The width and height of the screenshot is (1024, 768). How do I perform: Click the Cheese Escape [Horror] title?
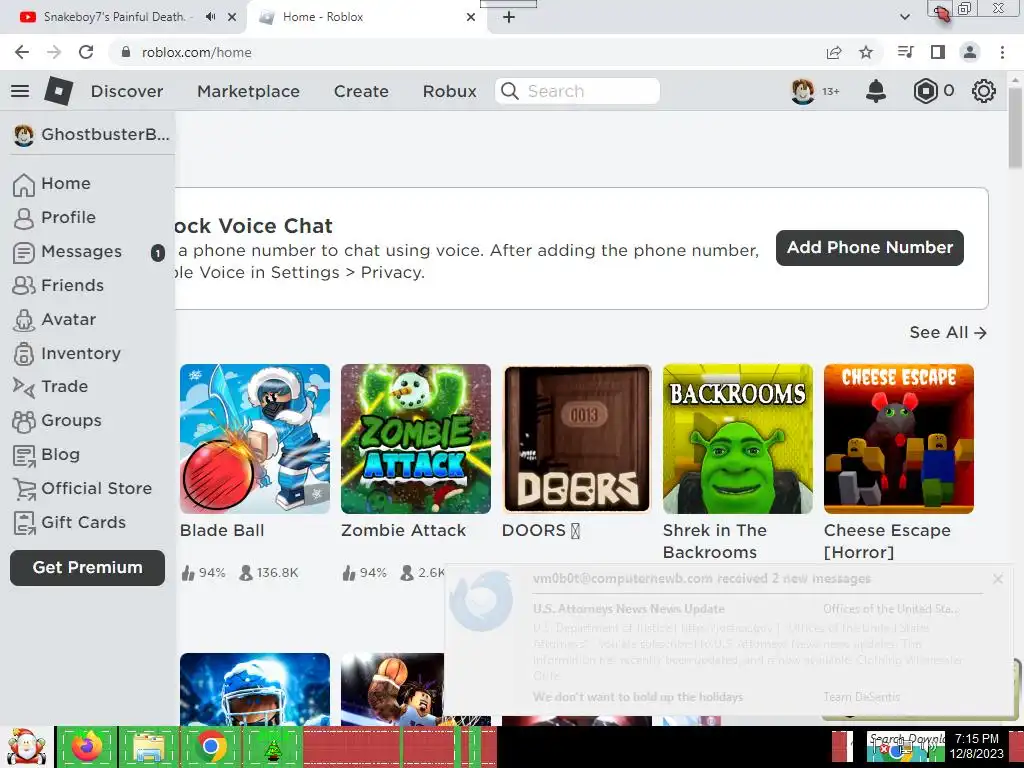(887, 541)
